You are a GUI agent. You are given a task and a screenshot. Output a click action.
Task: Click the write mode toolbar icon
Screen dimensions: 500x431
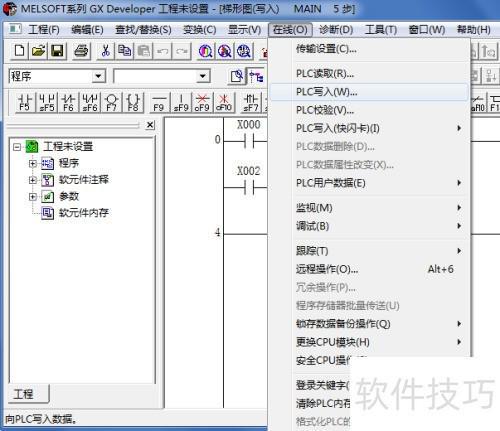[x=237, y=76]
